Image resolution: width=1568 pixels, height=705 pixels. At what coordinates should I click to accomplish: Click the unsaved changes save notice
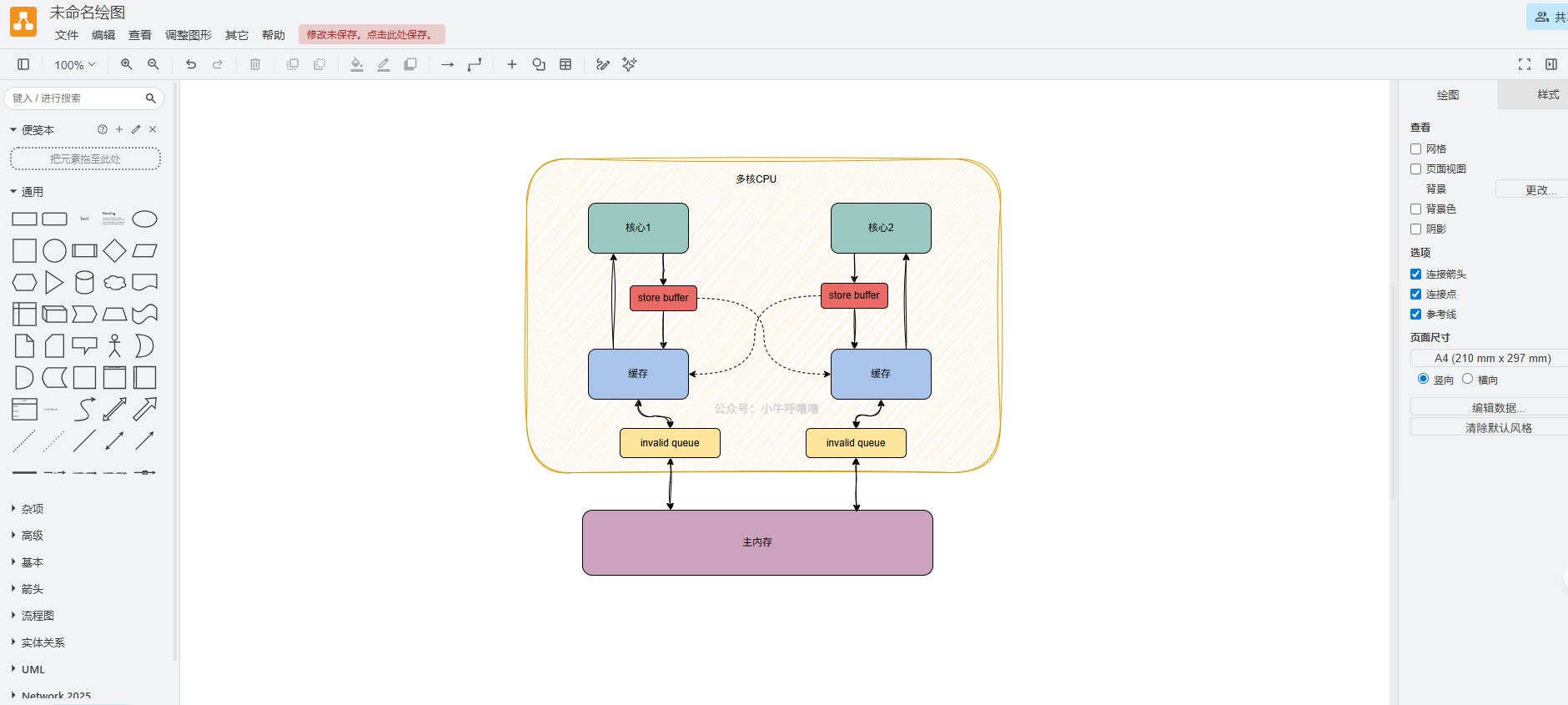(372, 34)
